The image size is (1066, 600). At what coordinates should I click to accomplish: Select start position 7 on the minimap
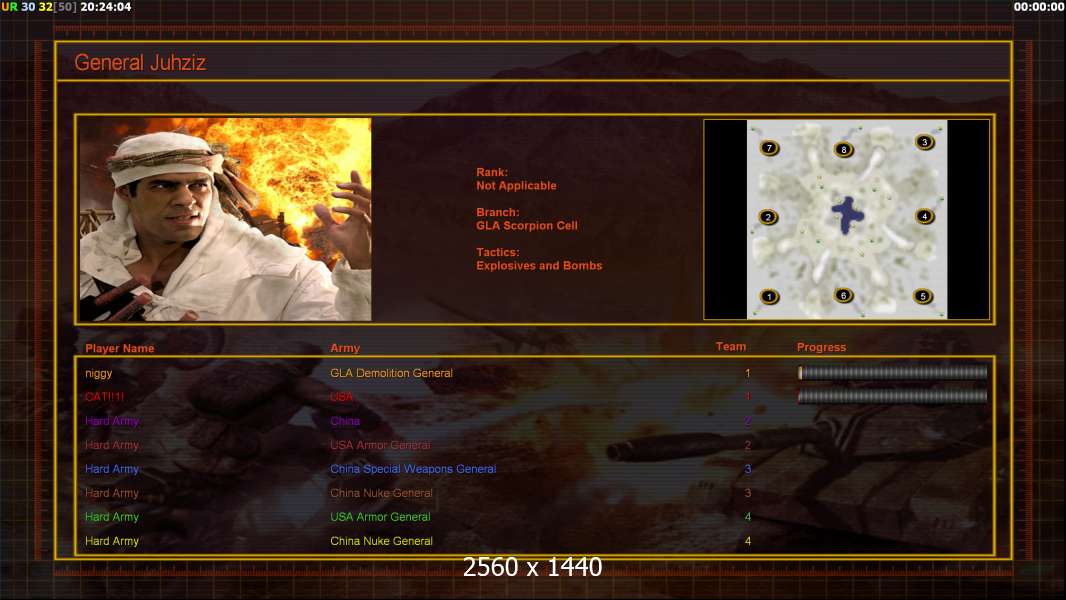pos(769,147)
